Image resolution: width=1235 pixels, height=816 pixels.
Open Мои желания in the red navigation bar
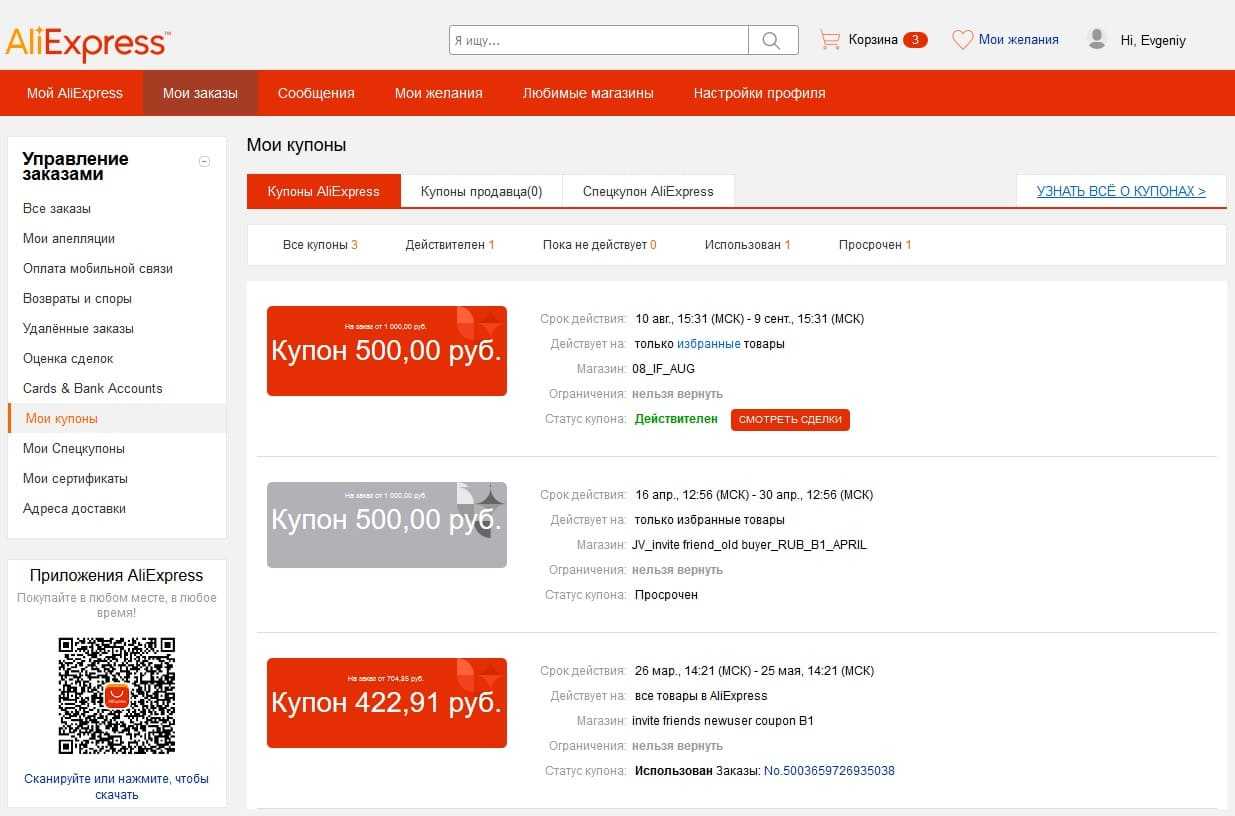[438, 93]
